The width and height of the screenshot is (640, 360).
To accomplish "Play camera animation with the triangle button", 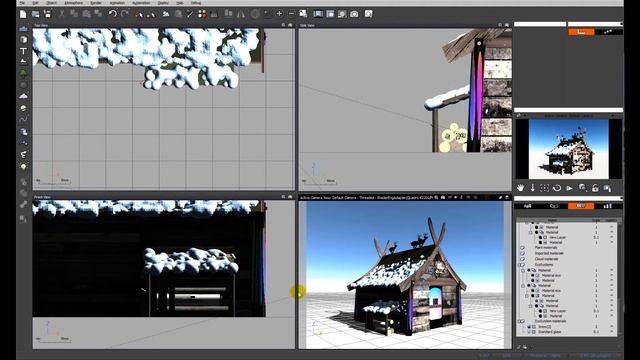I will pos(570,188).
